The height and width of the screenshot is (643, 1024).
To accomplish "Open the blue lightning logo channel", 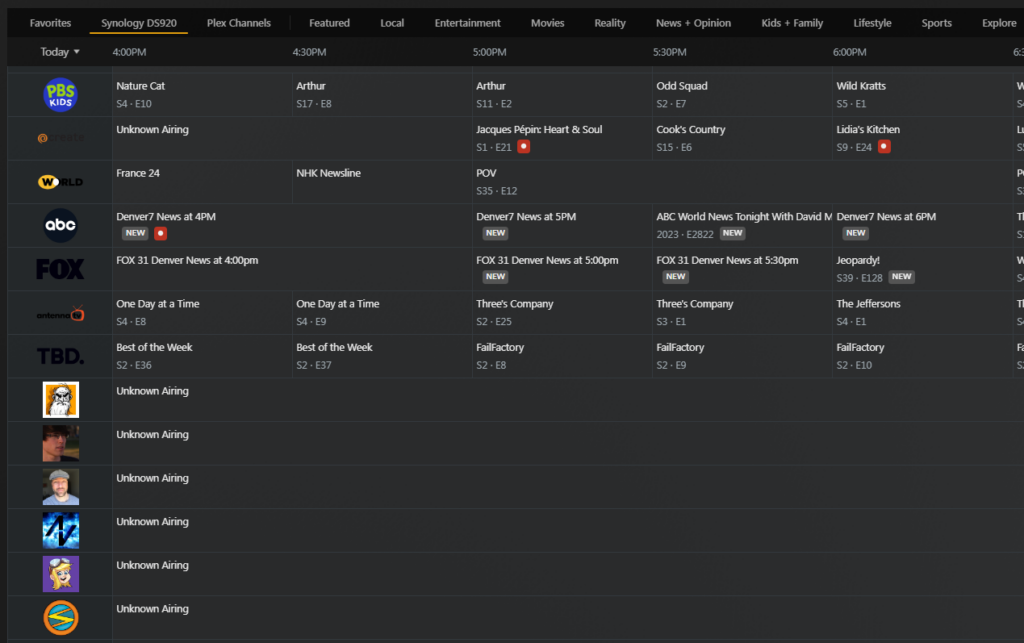I will tap(61, 530).
